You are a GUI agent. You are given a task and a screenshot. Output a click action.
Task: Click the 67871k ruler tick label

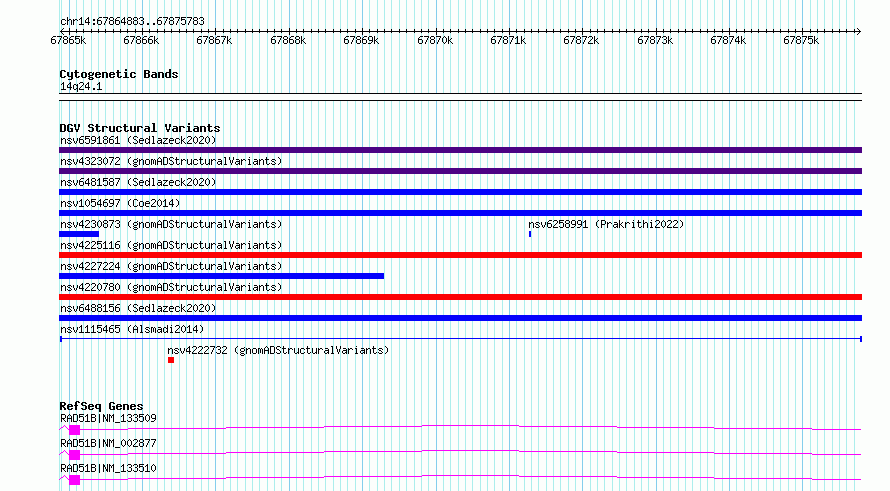pyautogui.click(x=508, y=40)
